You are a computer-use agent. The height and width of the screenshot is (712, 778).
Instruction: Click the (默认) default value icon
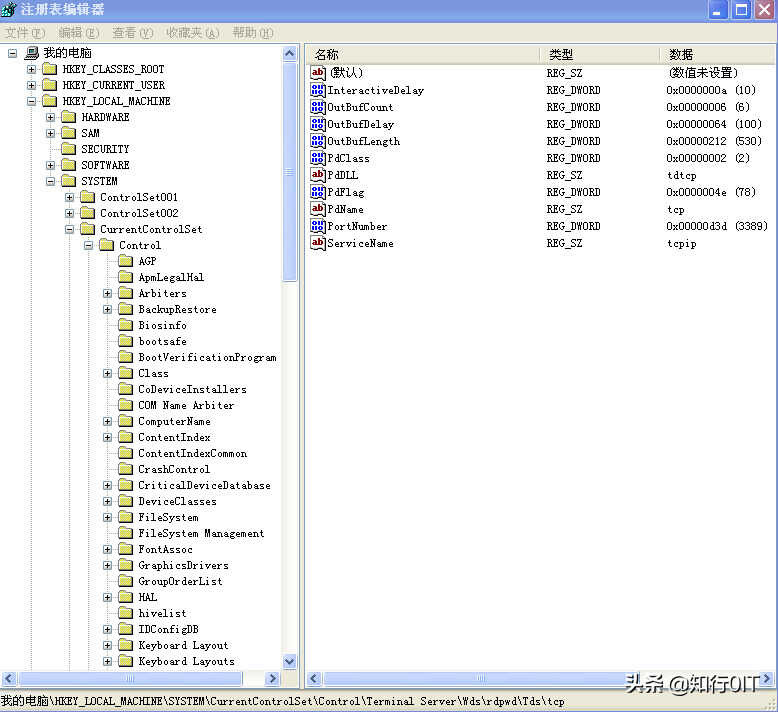(x=318, y=72)
